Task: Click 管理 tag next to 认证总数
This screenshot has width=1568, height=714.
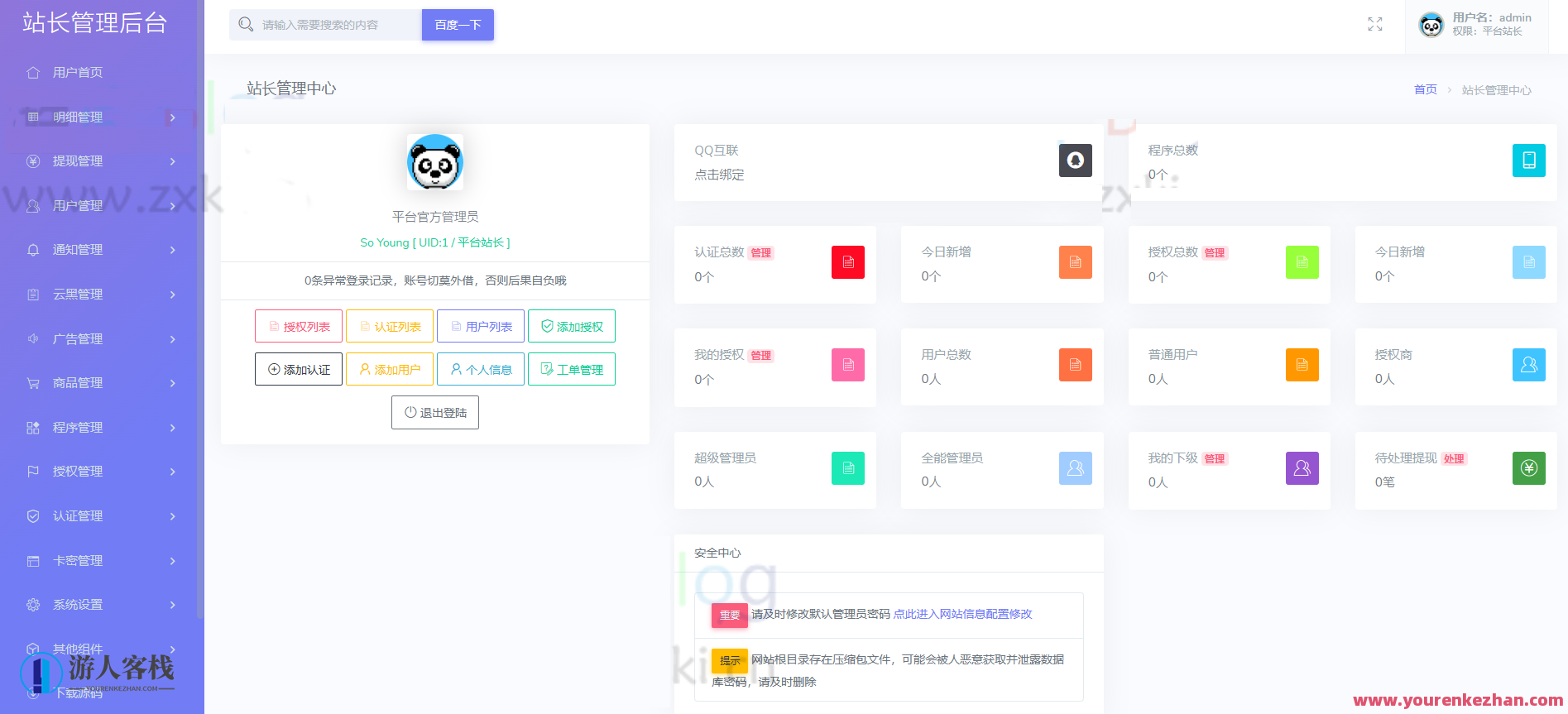Action: coord(760,253)
